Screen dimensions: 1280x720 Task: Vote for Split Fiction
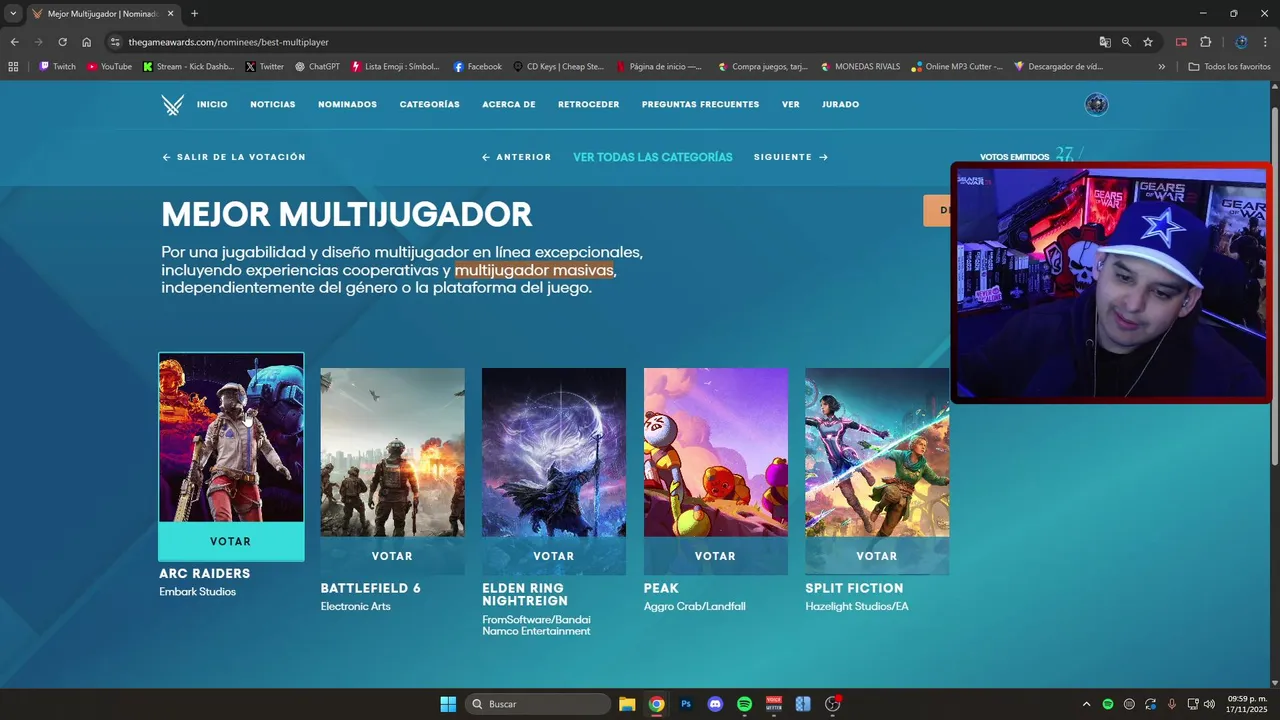click(877, 556)
